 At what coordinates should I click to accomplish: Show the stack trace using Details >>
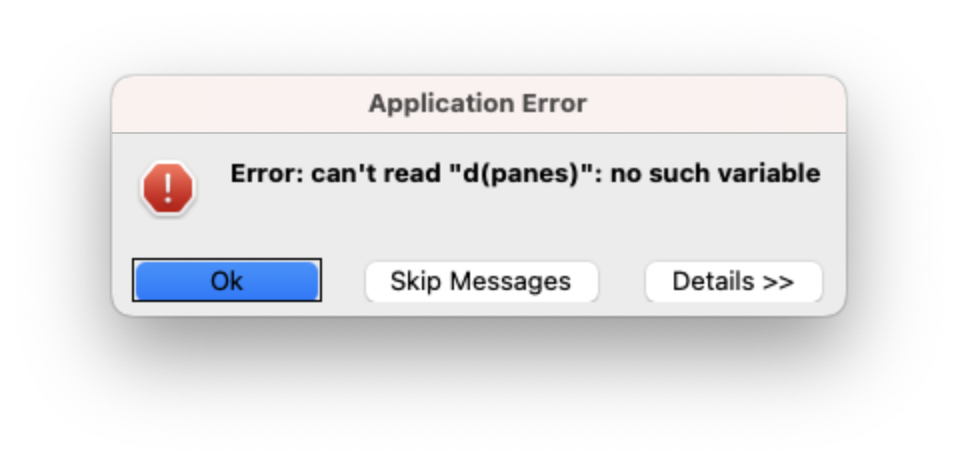(733, 281)
